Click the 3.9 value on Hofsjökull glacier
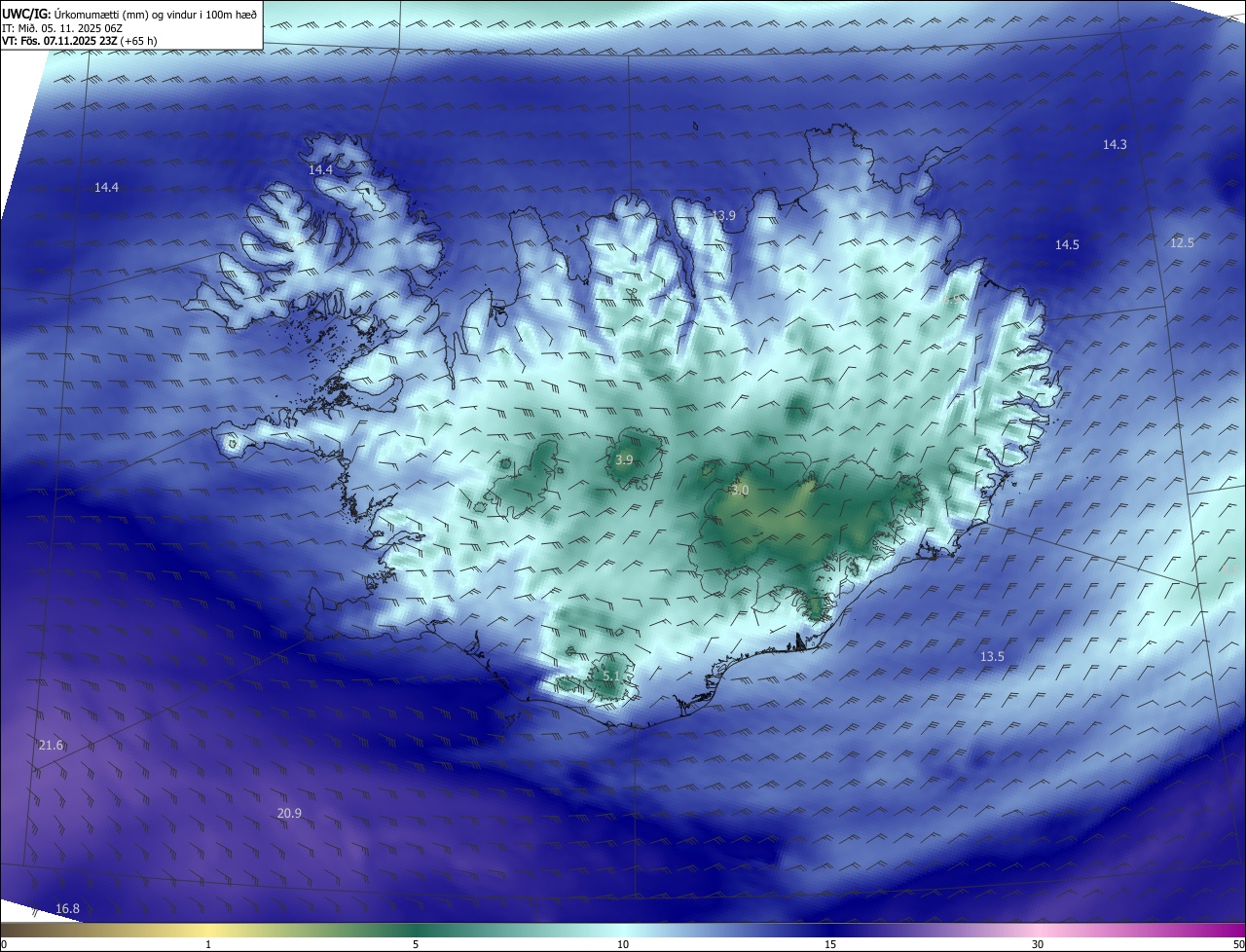Viewport: 1246px width, 952px height. [625, 459]
